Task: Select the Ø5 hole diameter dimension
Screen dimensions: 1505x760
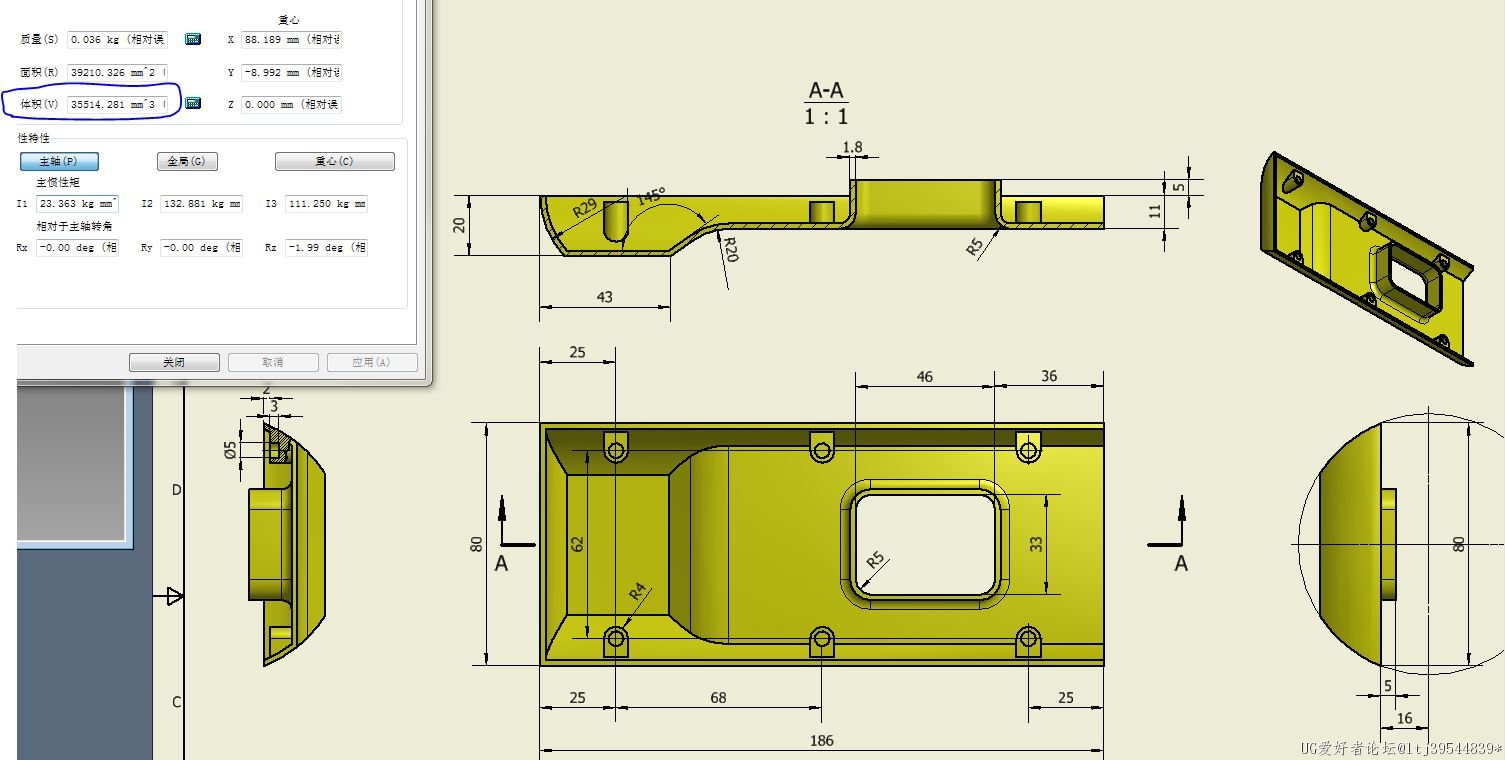Action: point(231,450)
